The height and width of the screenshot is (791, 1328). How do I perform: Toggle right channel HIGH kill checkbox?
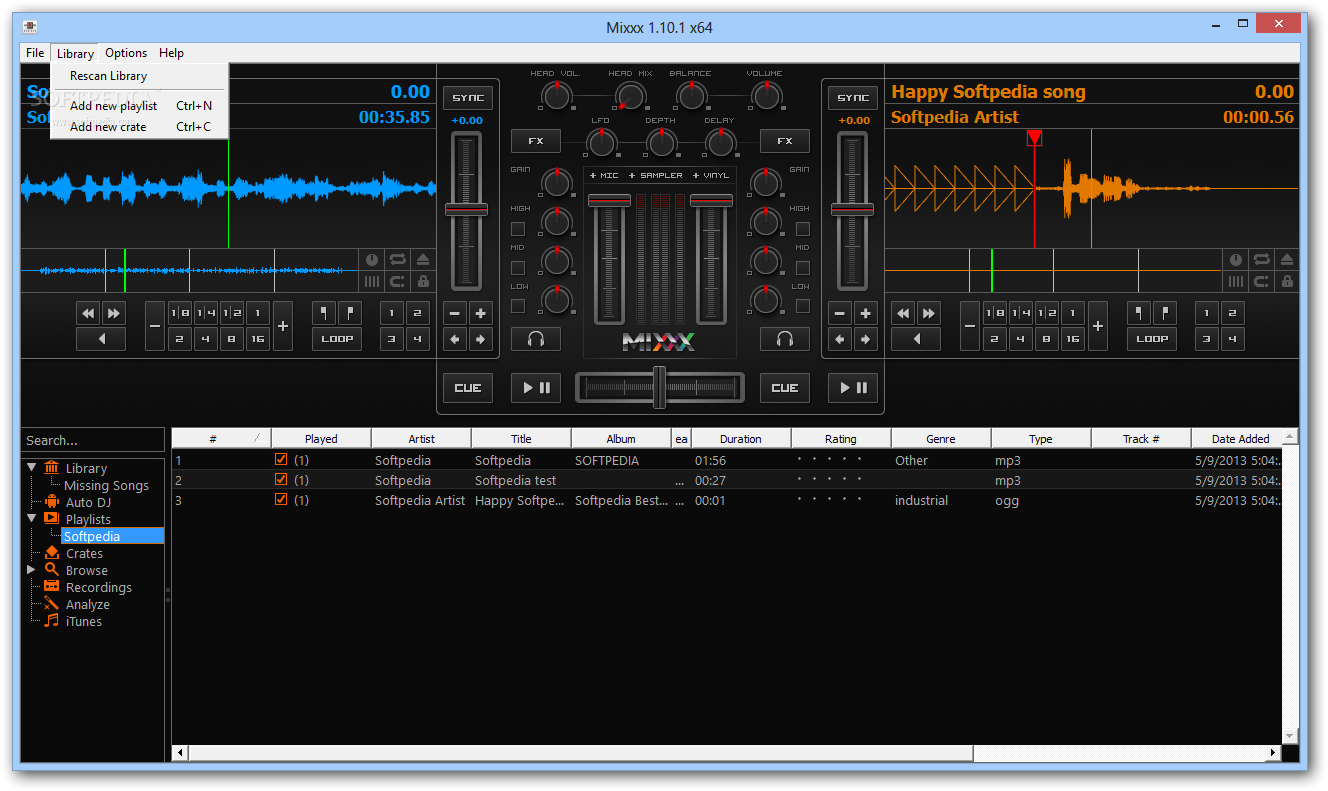803,229
